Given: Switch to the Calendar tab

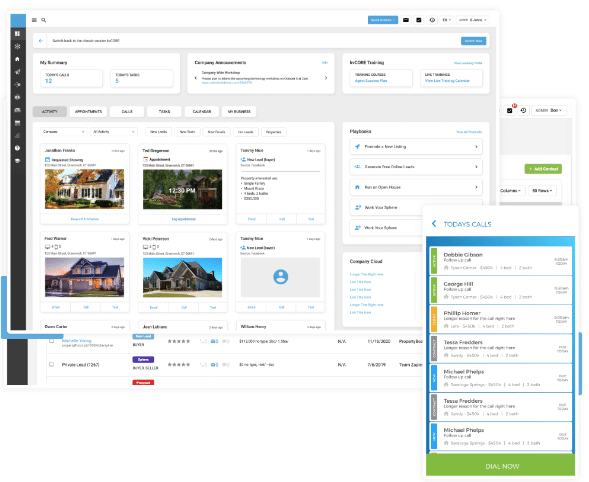Looking at the screenshot, I should click(x=202, y=112).
